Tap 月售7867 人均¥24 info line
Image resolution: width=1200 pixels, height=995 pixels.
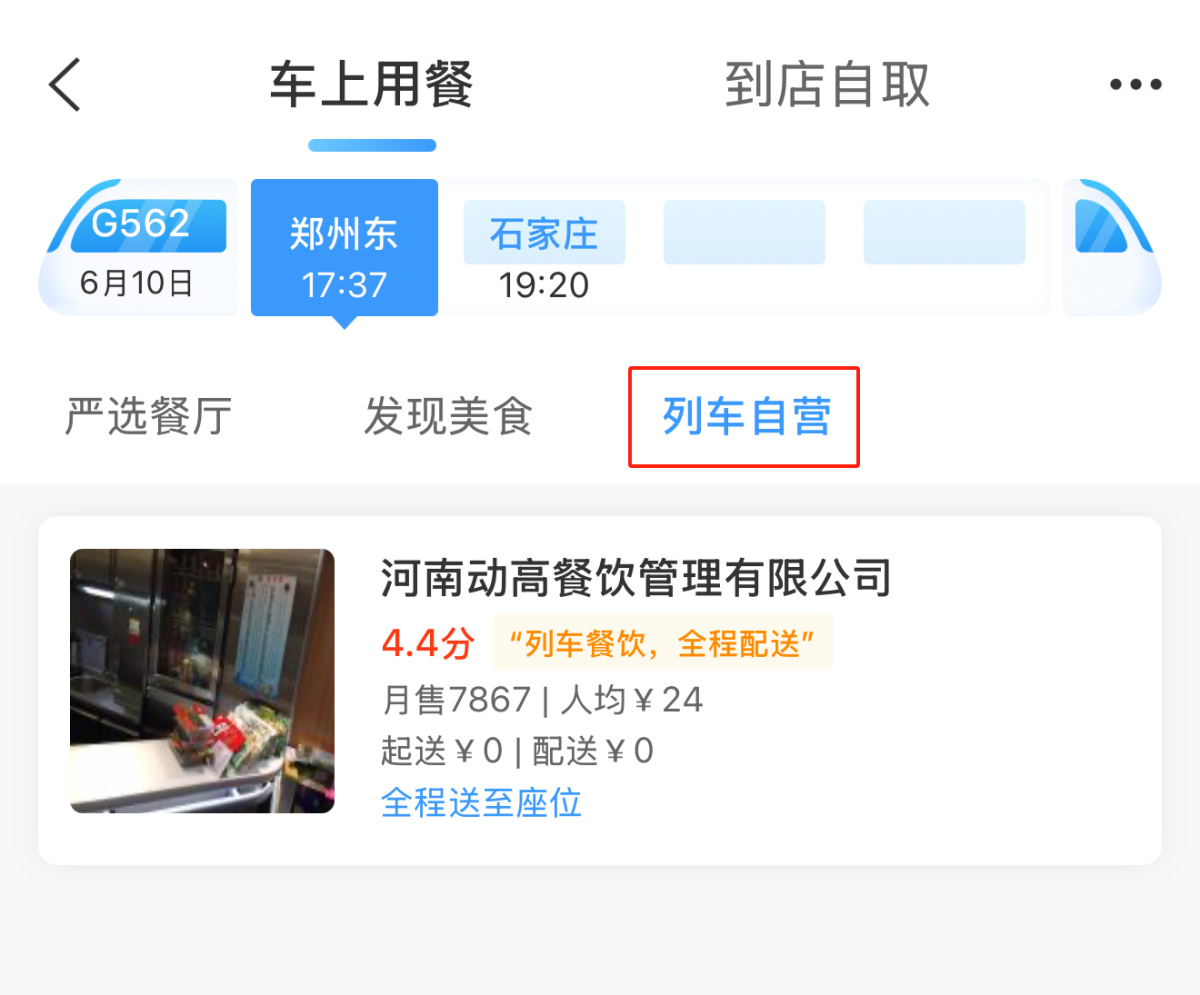(542, 699)
